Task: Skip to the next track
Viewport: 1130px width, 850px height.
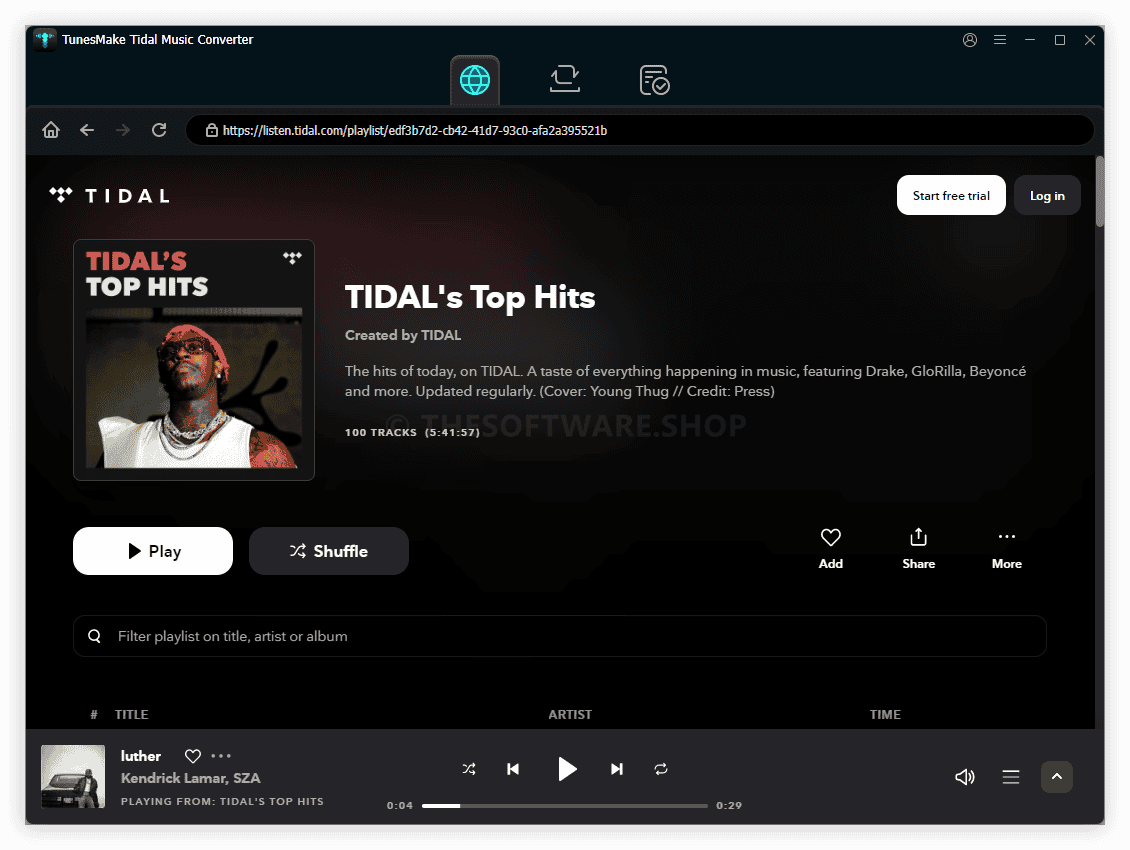Action: click(617, 769)
